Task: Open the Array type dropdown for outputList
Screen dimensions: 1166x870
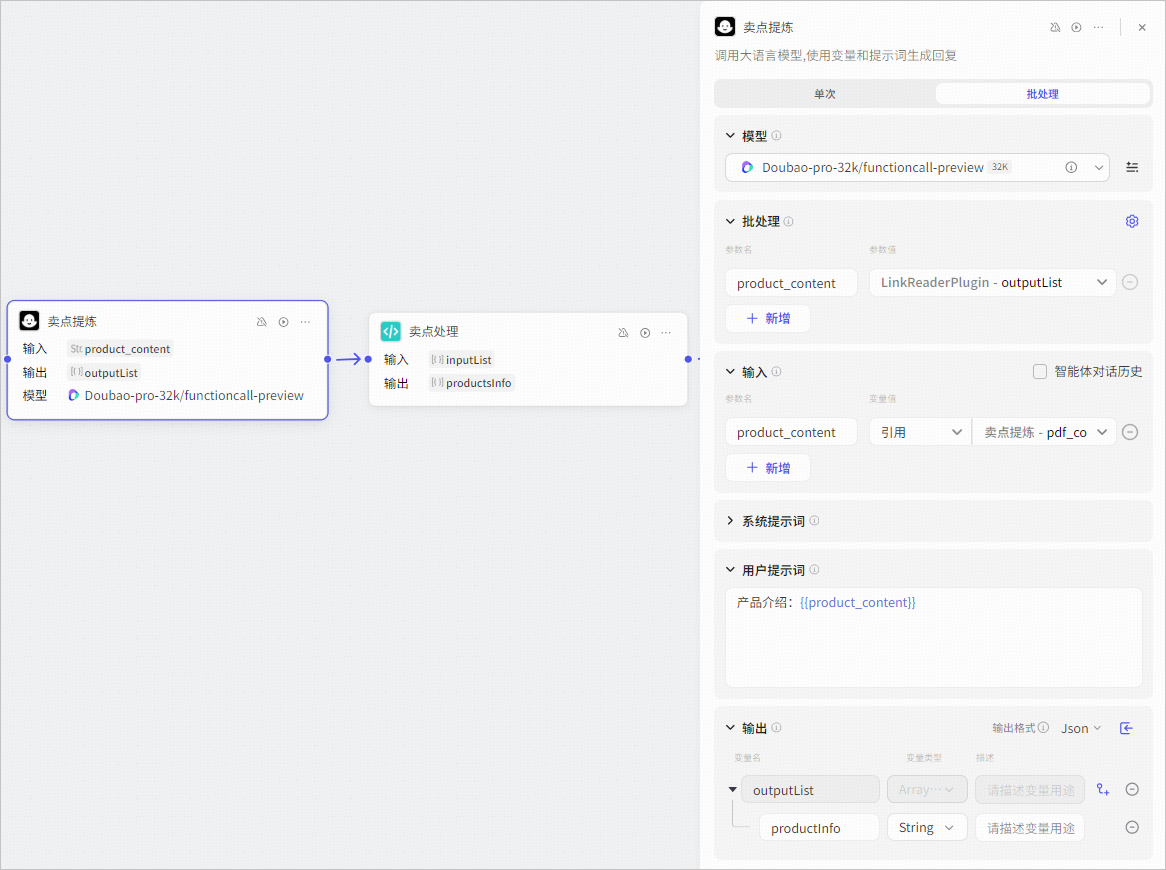Action: [927, 790]
